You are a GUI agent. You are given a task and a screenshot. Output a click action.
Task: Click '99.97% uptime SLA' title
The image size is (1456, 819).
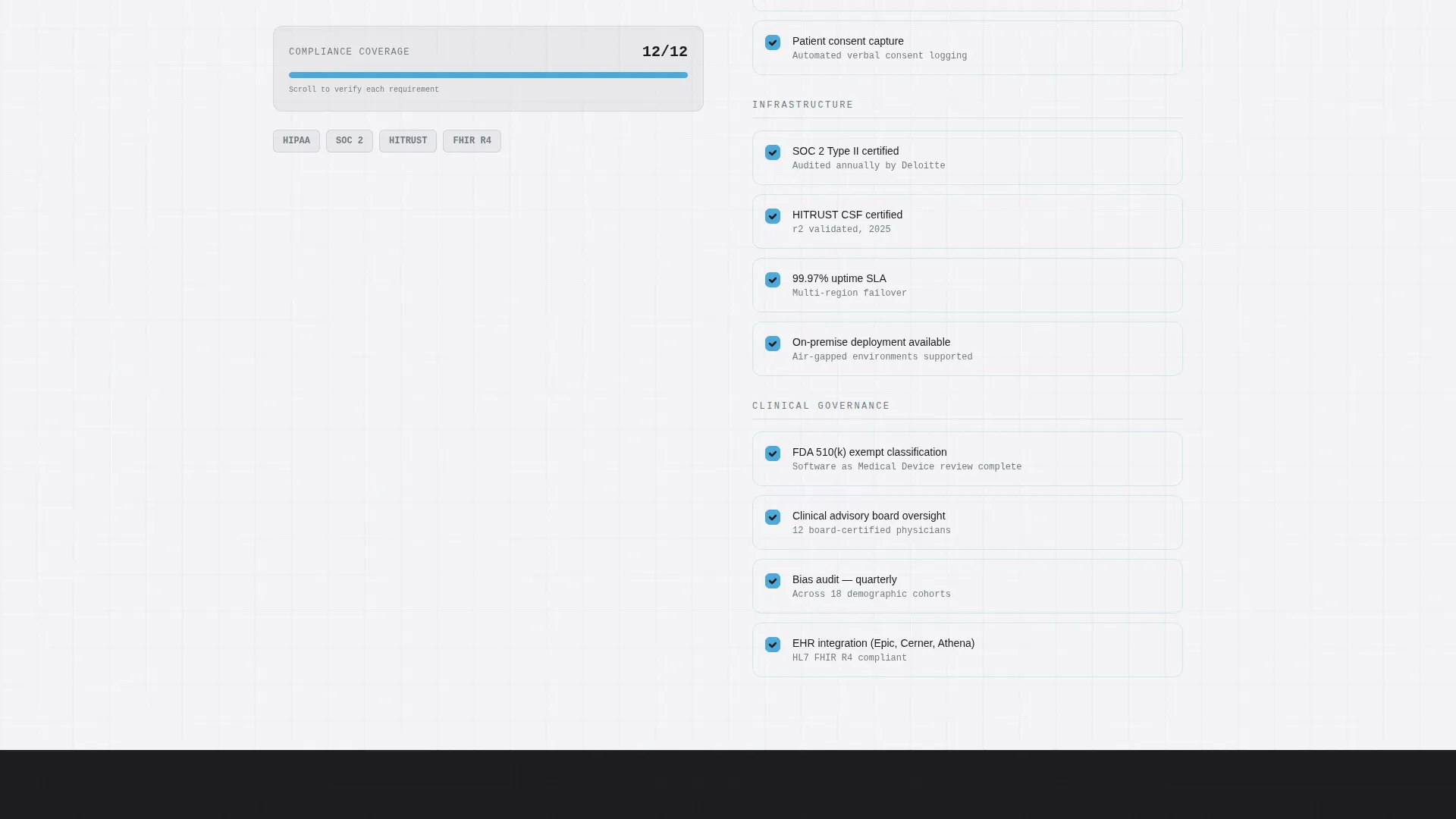coord(839,278)
